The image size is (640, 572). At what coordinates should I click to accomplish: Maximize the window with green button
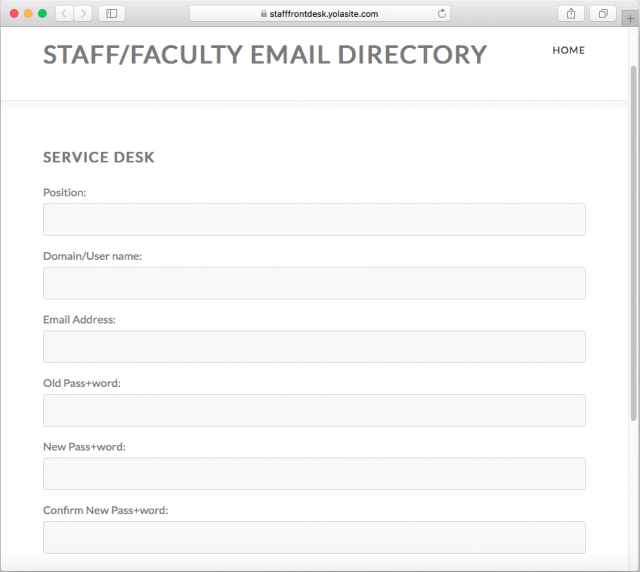(42, 13)
